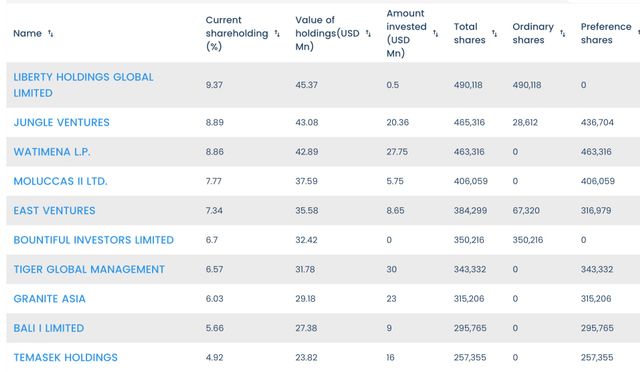Screen dimensions: 640x372
Task: Sort by Total shares icon
Action: [494, 33]
